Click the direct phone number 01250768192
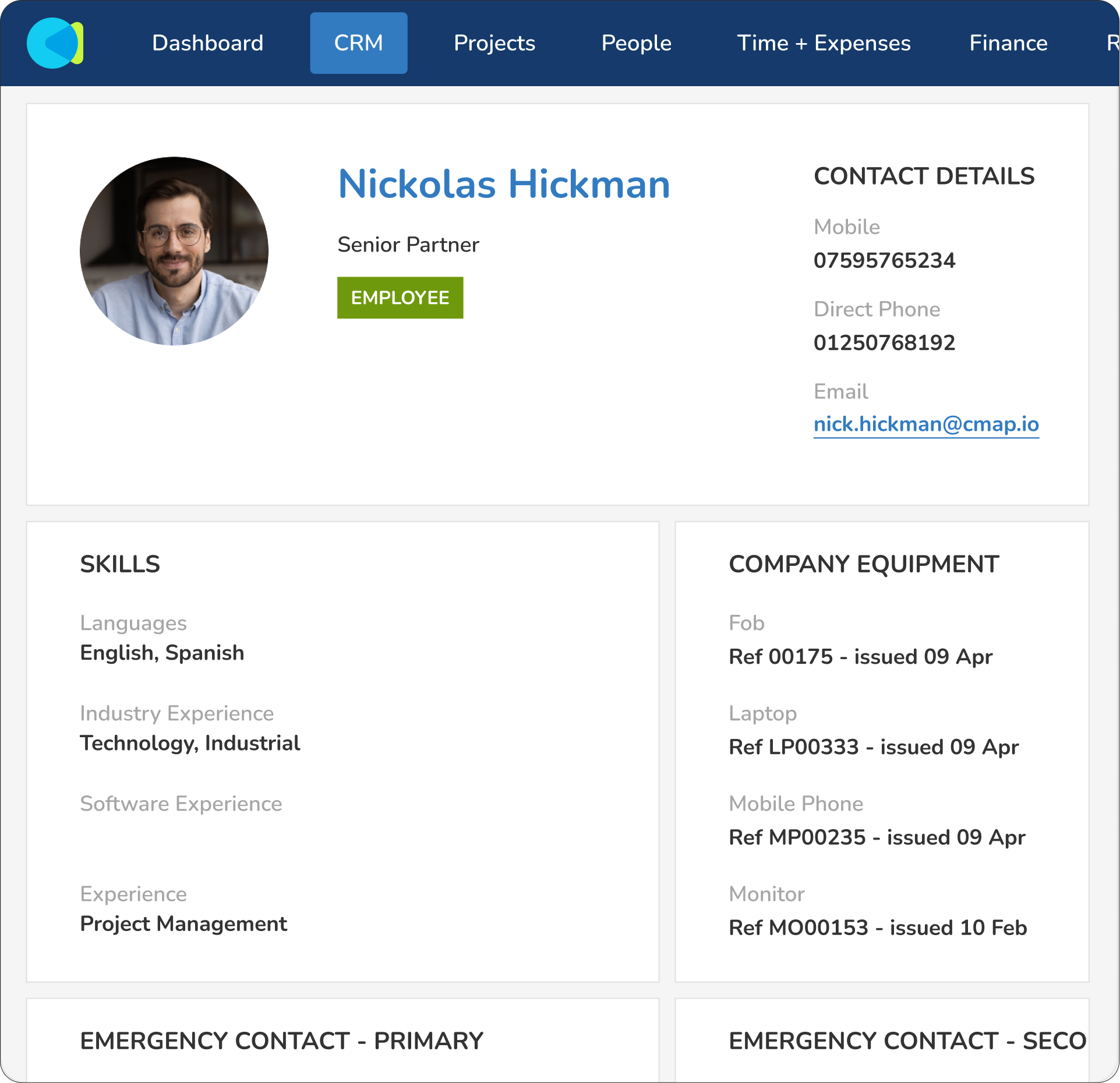The height and width of the screenshot is (1083, 1120). (x=884, y=342)
